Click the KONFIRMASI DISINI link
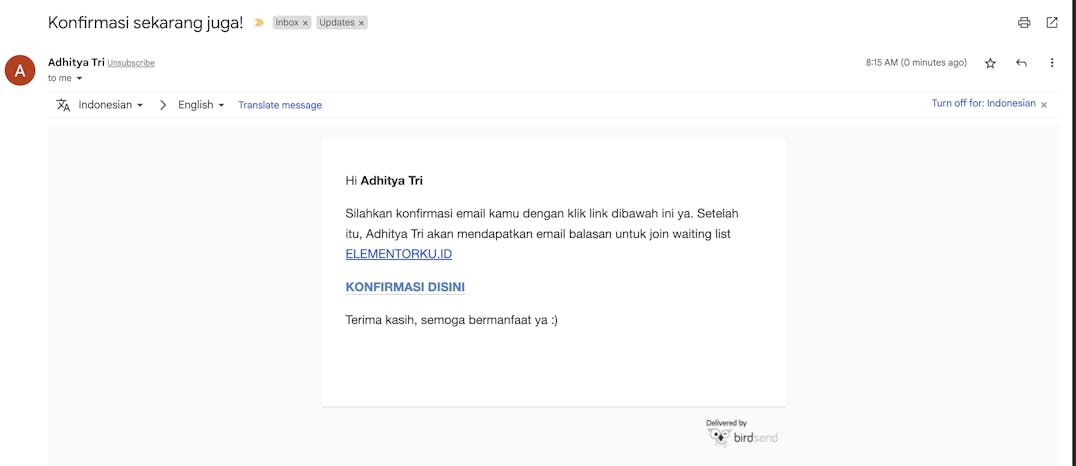 click(405, 287)
